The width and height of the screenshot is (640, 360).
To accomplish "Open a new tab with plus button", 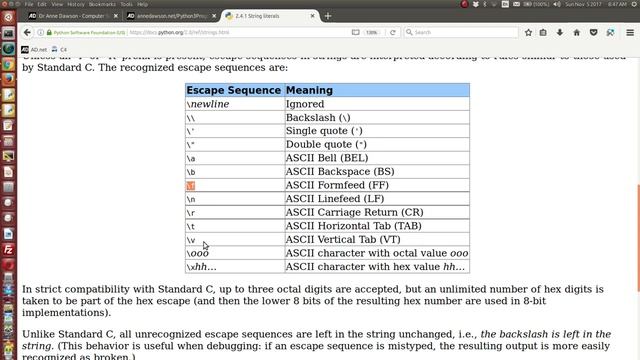I will tap(328, 16).
